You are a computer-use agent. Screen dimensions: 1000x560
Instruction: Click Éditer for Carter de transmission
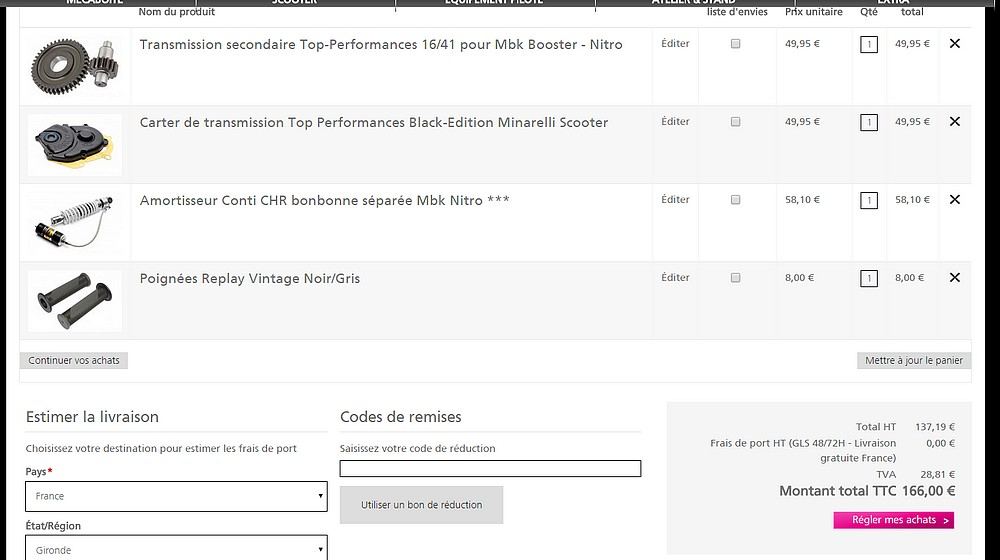[675, 121]
